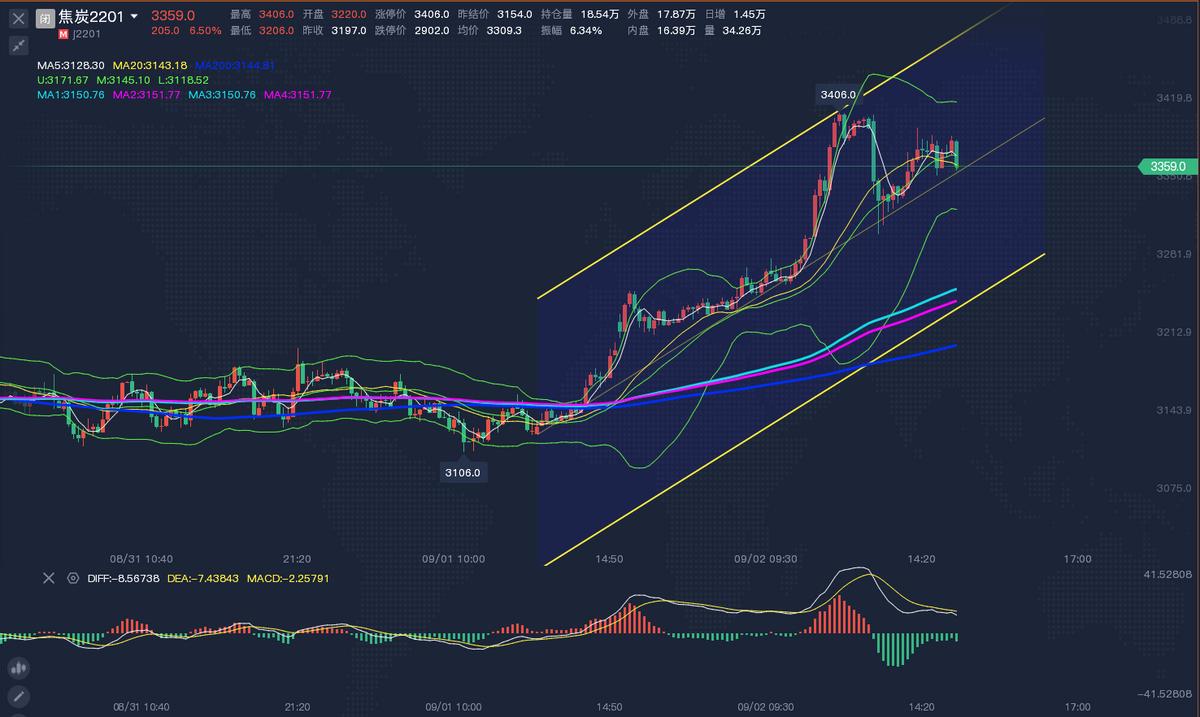Select the drawing pencil tool icon at bottom left

(18, 697)
